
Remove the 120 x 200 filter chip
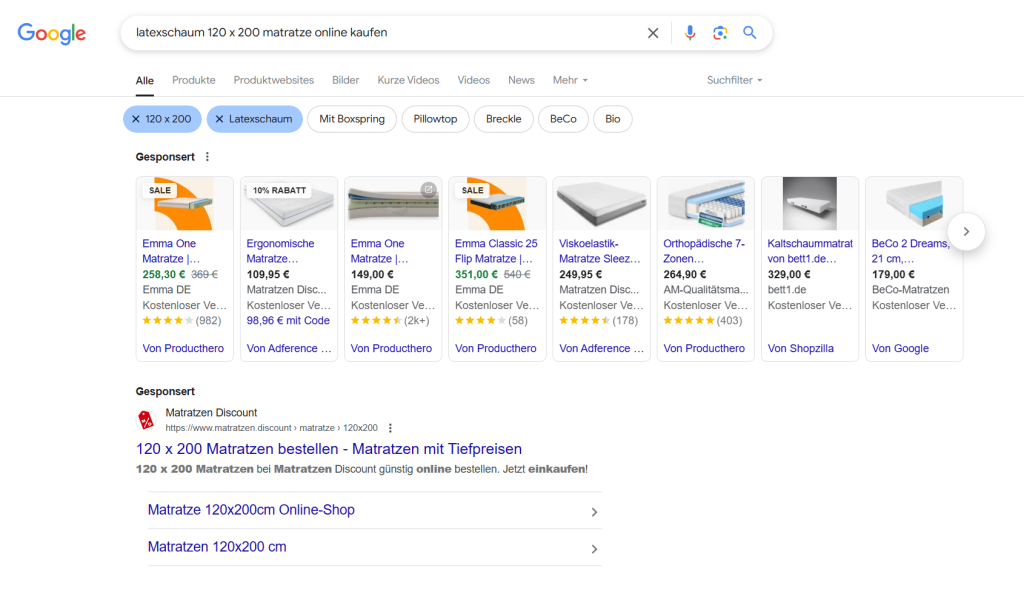tap(136, 119)
